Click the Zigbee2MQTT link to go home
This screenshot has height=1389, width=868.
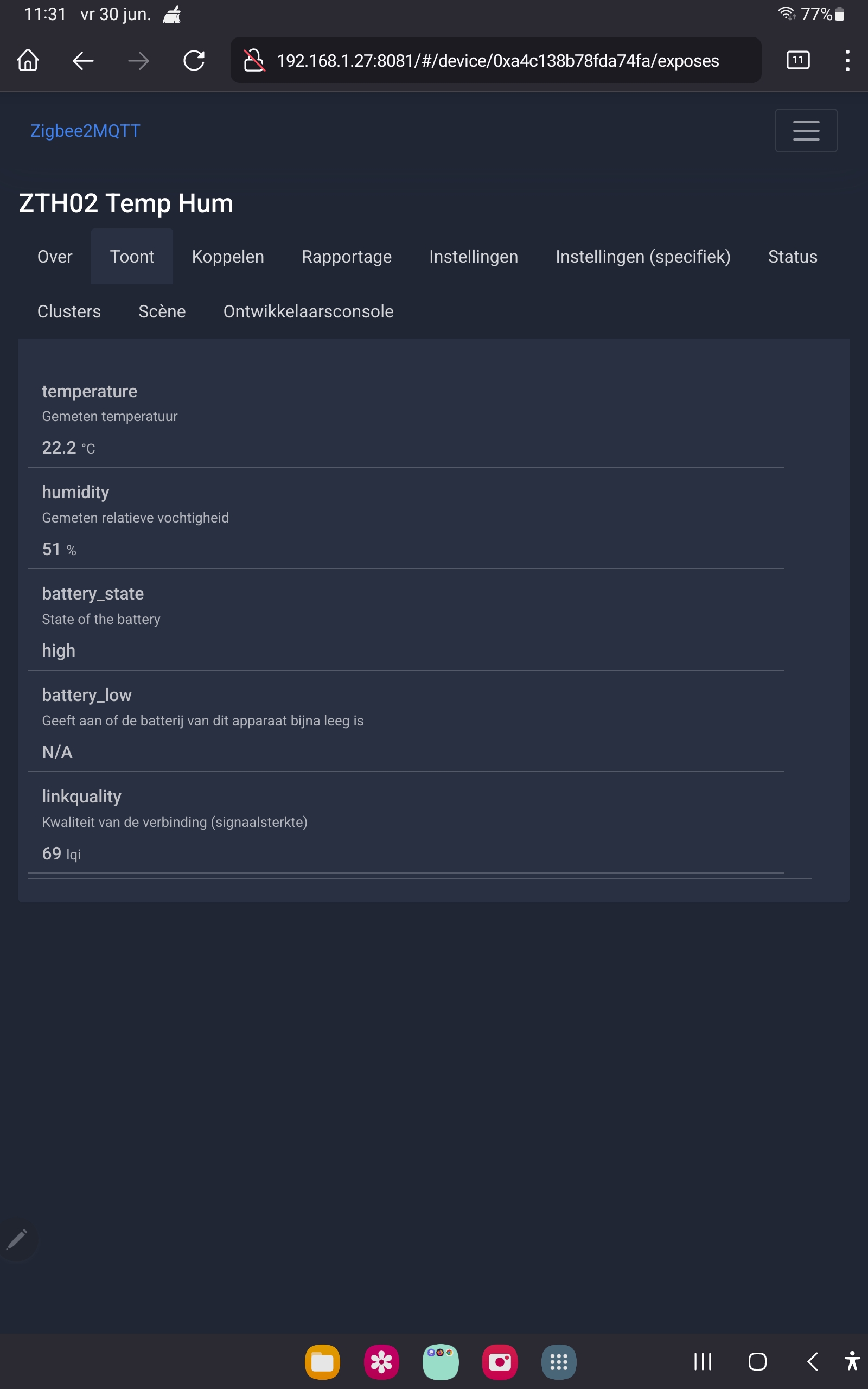[85, 130]
